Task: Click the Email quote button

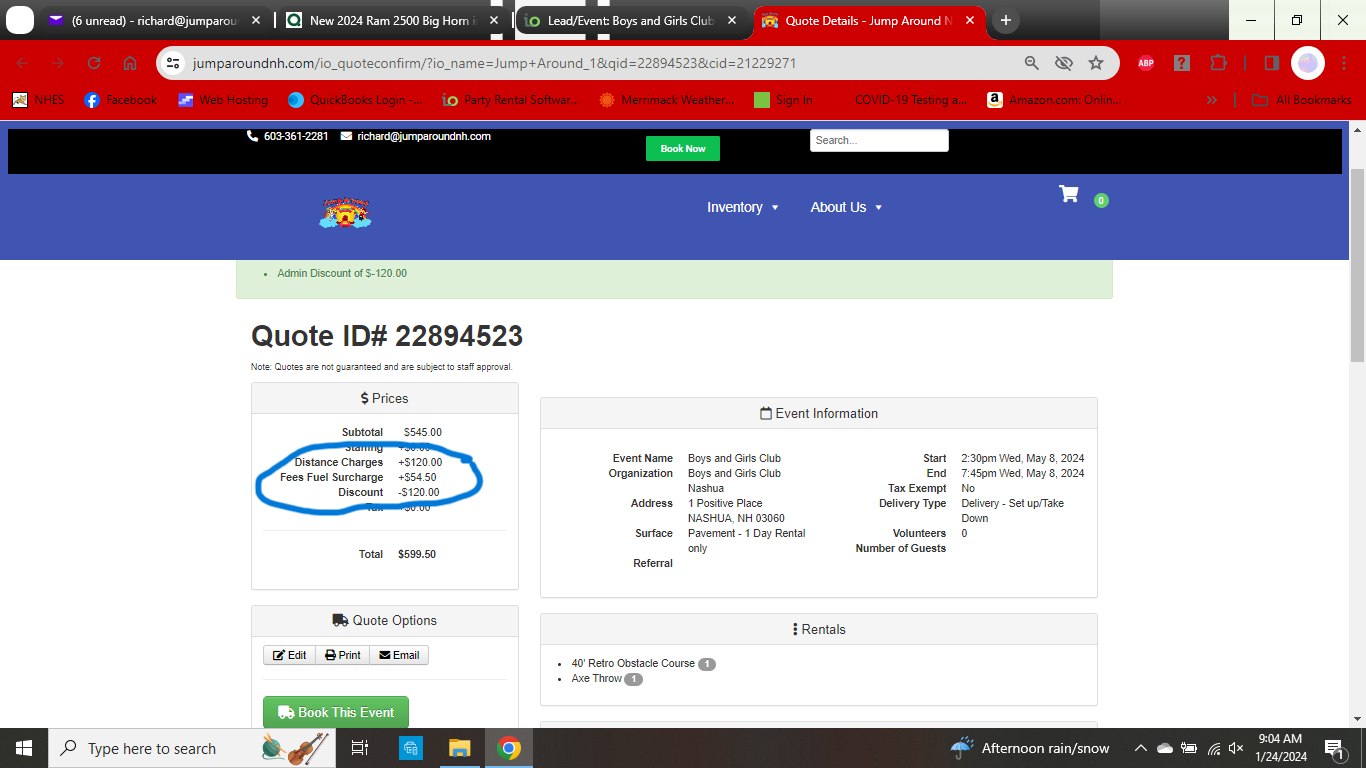Action: tap(399, 655)
